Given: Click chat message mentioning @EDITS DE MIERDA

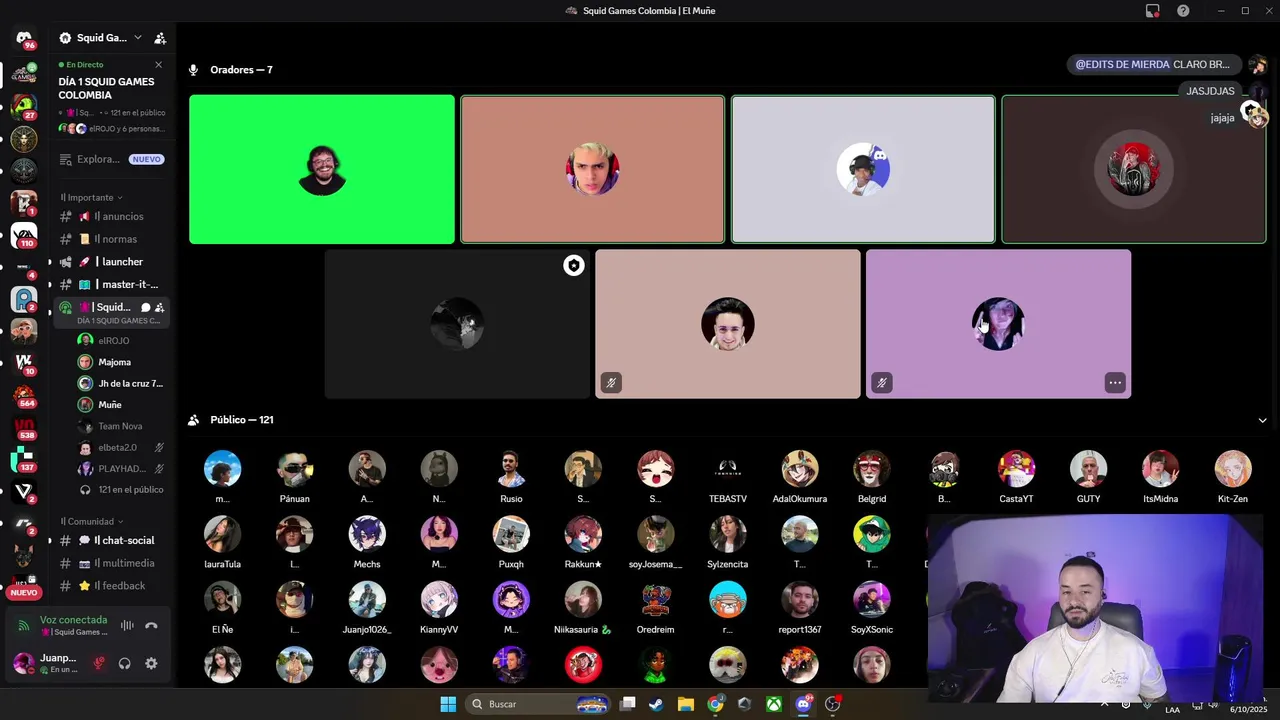Looking at the screenshot, I should 1152,64.
